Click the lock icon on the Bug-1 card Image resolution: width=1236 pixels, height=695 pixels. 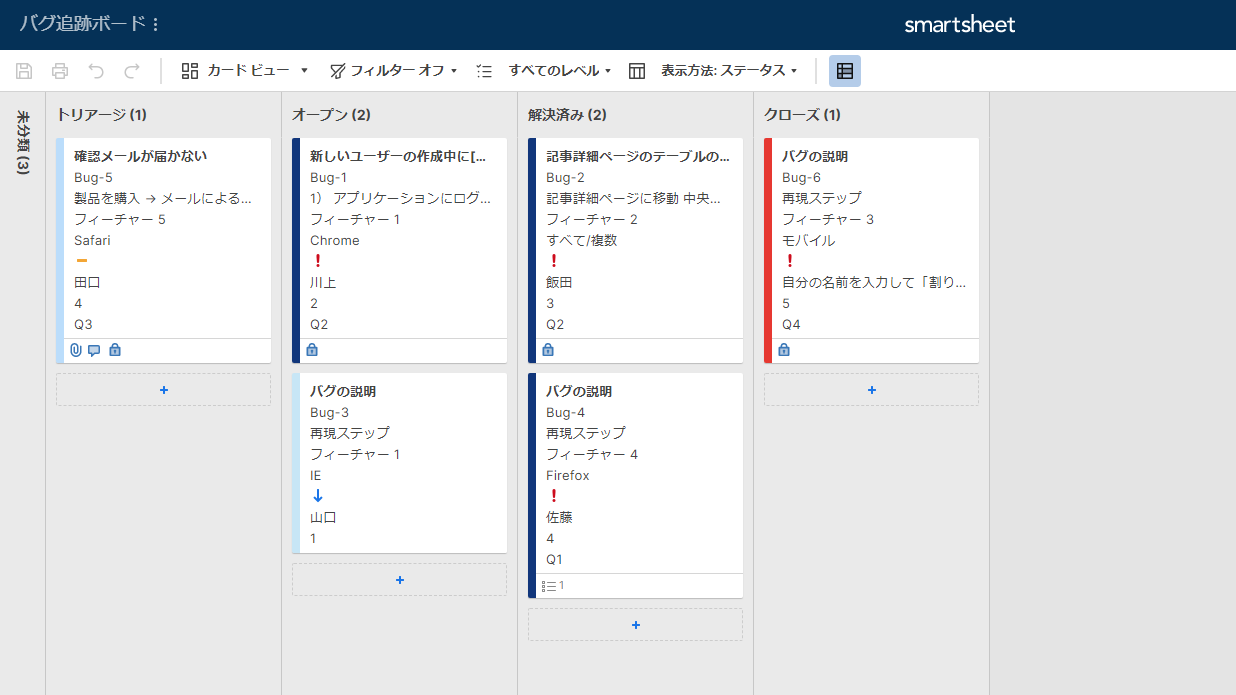311,349
